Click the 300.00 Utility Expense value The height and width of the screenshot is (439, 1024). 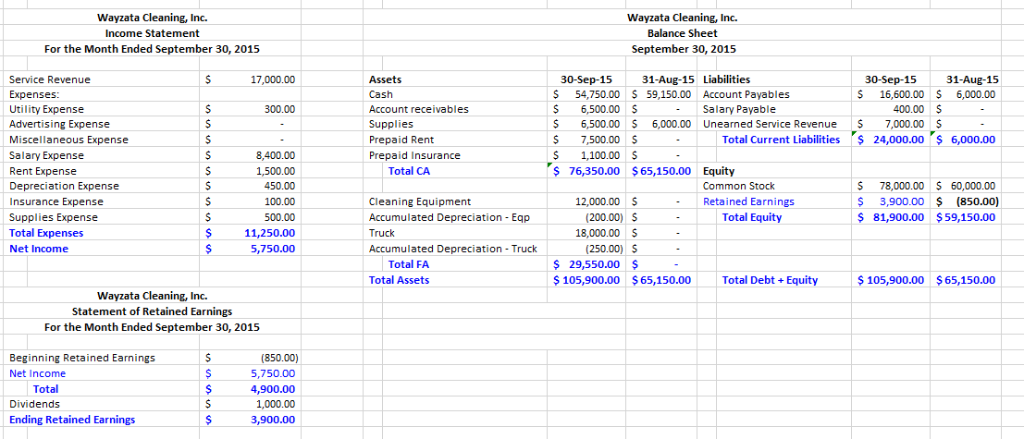[281, 109]
